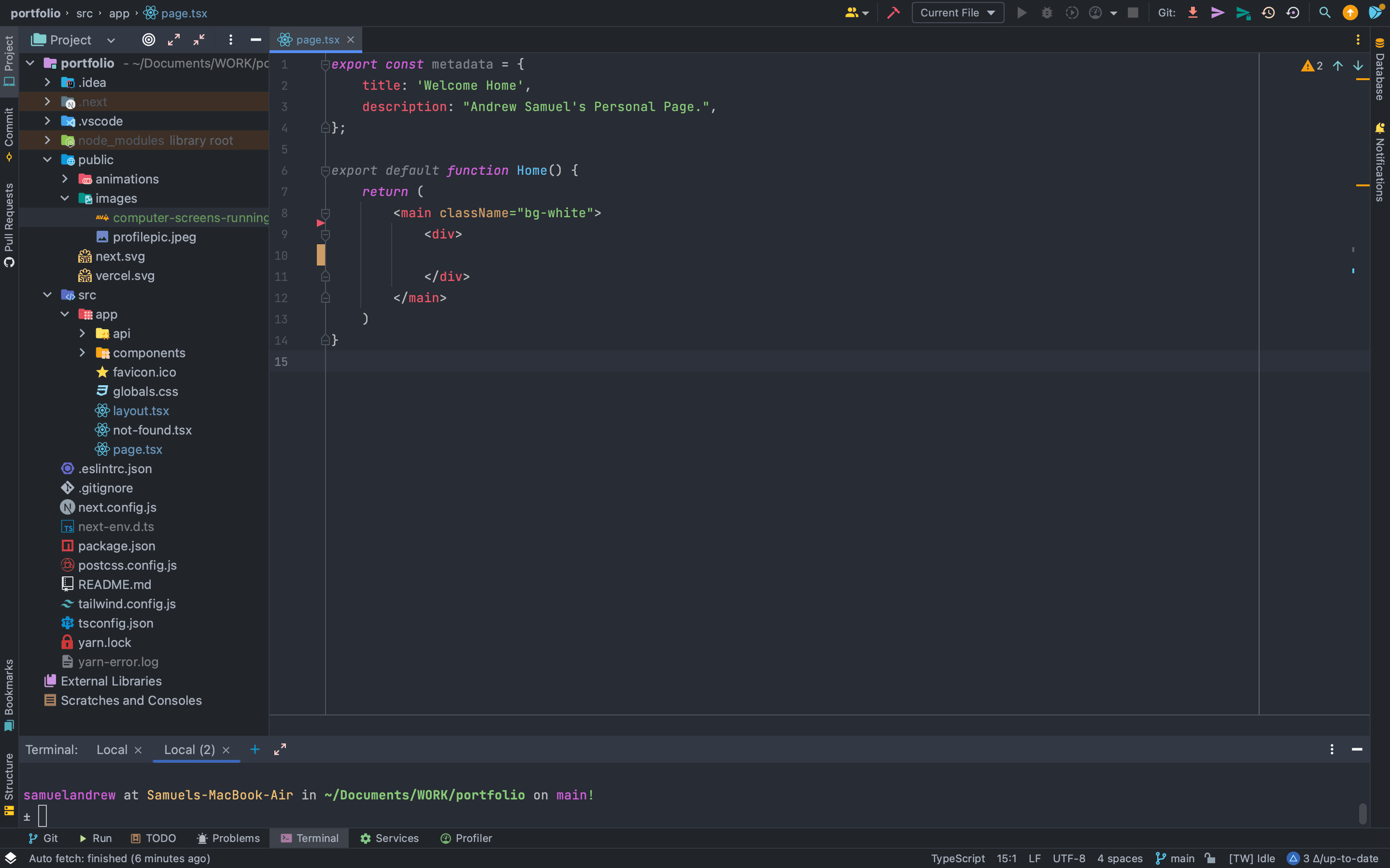Collapse the public folder
The height and width of the screenshot is (868, 1390).
click(48, 160)
